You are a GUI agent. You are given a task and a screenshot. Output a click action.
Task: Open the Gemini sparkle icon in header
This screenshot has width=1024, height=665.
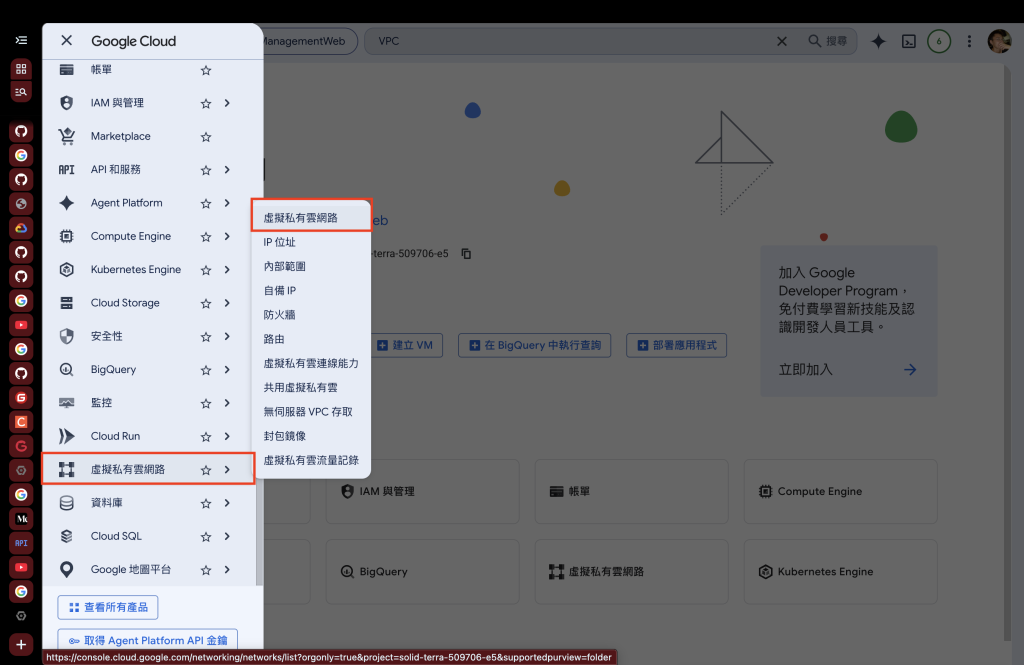878,41
